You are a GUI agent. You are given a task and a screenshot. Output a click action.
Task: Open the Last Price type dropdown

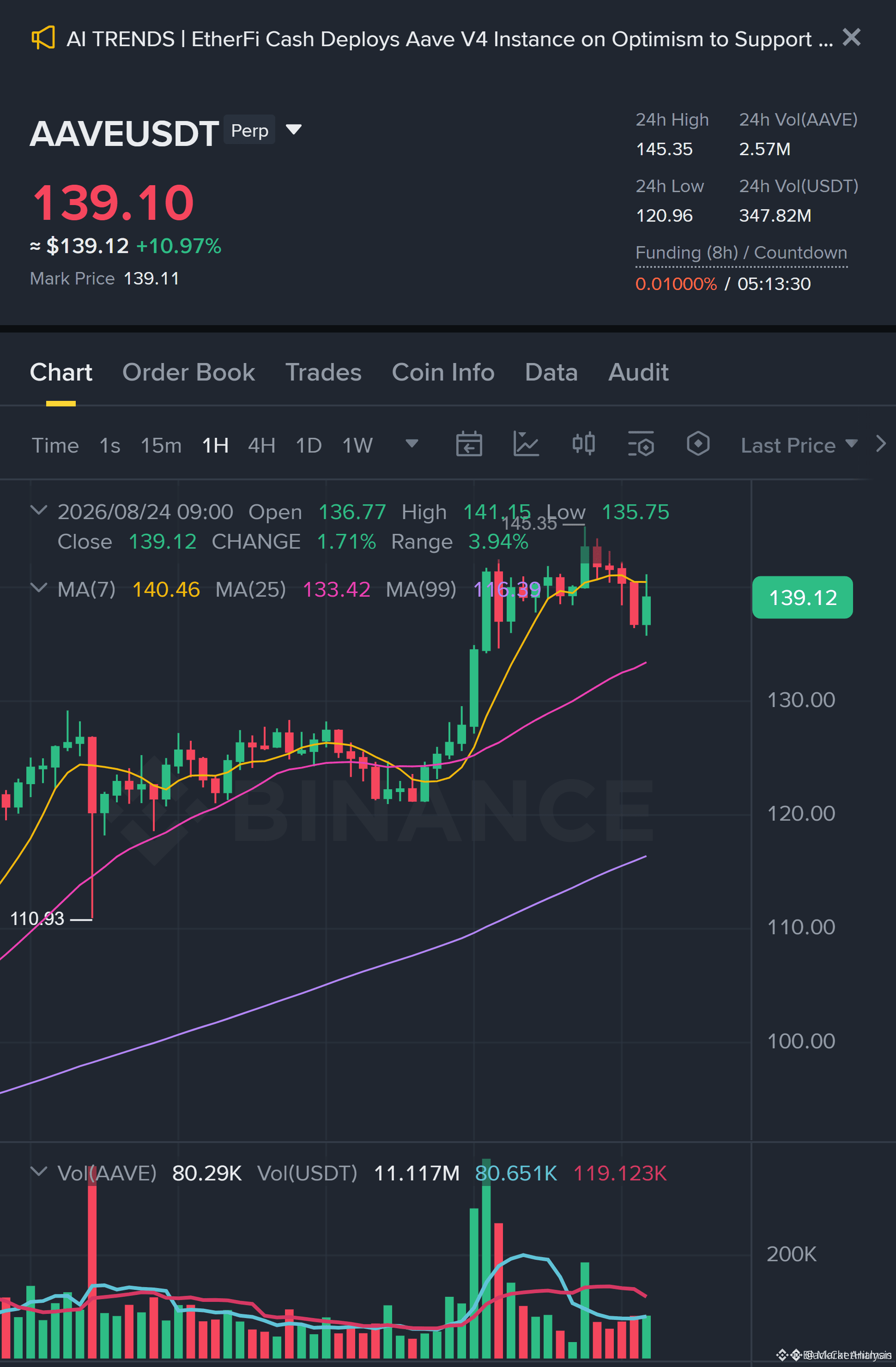tap(799, 445)
